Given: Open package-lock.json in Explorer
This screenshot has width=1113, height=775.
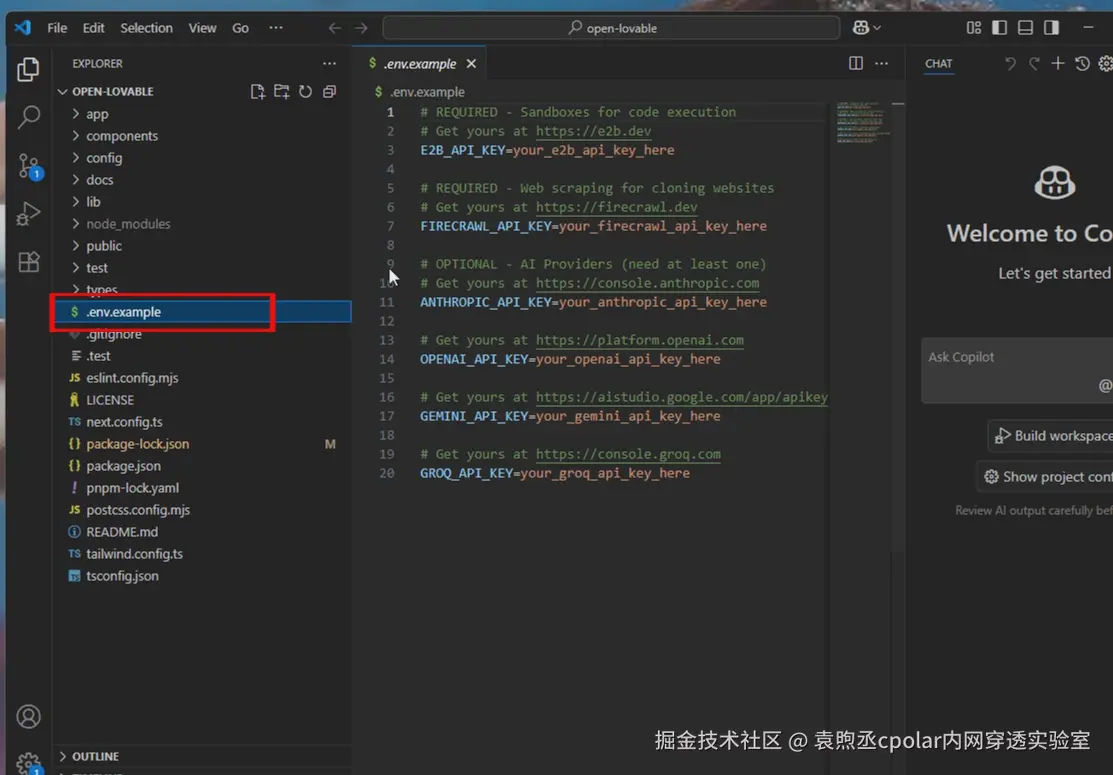Looking at the screenshot, I should pyautogui.click(x=202, y=444).
